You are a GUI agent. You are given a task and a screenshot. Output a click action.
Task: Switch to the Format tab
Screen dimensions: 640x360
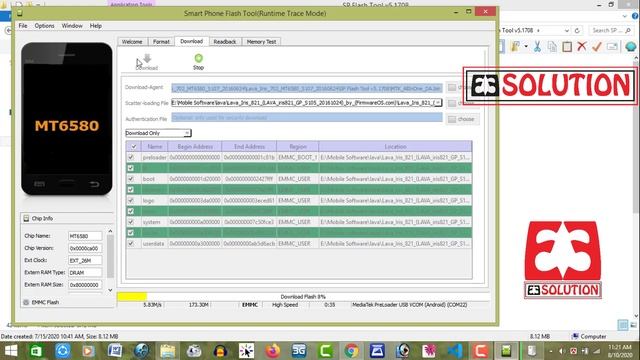161,42
